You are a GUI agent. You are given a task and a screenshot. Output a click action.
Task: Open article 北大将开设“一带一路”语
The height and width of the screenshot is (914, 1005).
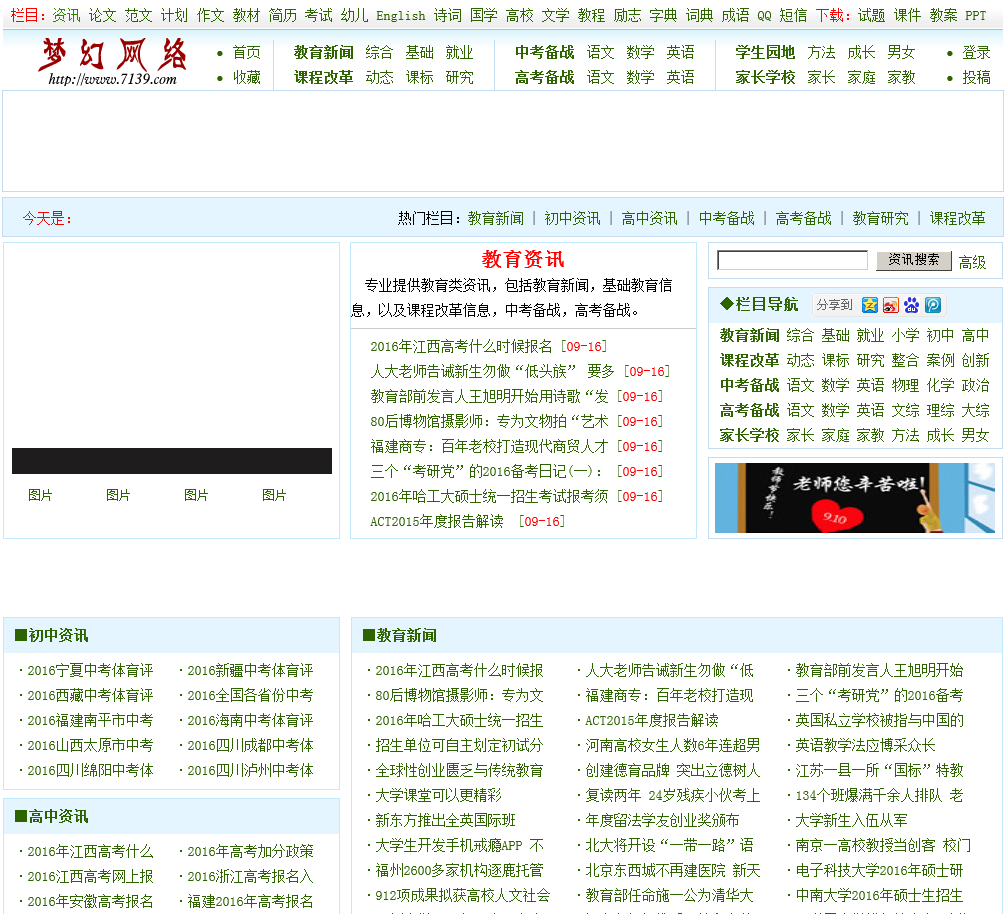coord(669,846)
